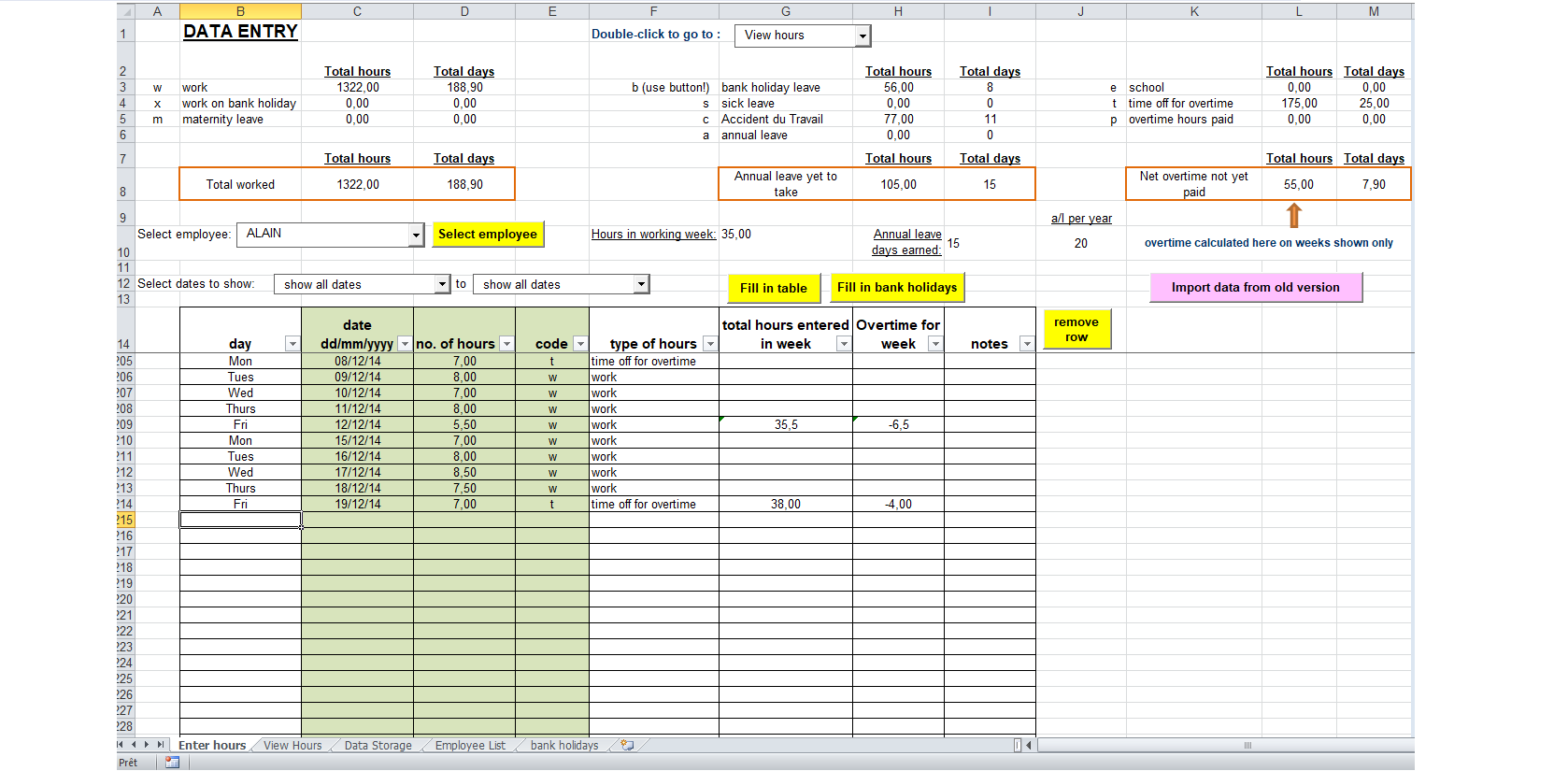Open the View hours go-to dropdown

point(862,36)
